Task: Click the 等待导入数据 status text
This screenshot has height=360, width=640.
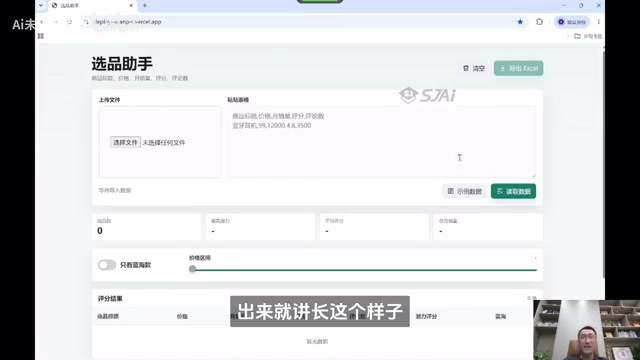Action: (x=115, y=190)
